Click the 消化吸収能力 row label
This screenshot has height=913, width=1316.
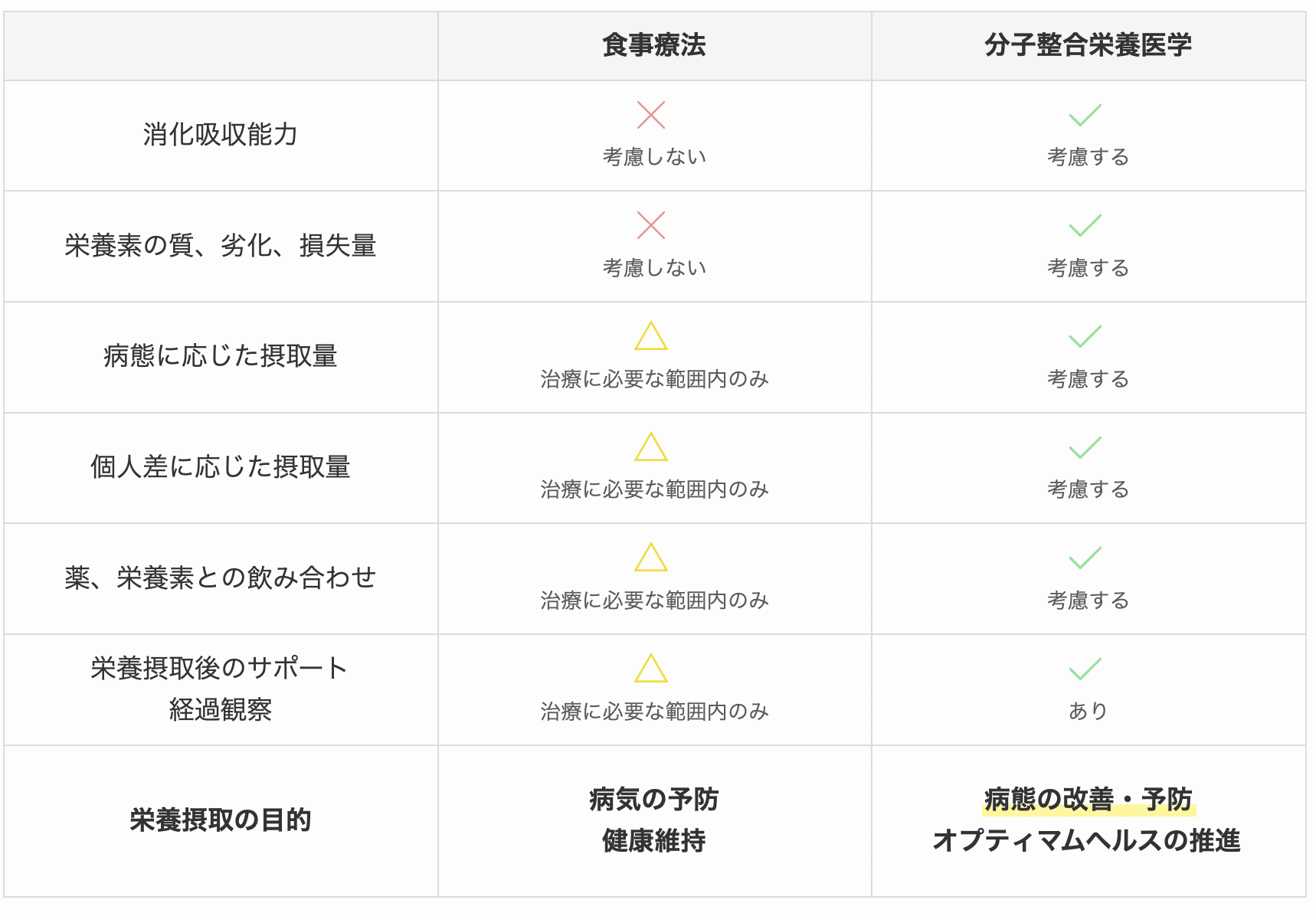click(x=220, y=135)
